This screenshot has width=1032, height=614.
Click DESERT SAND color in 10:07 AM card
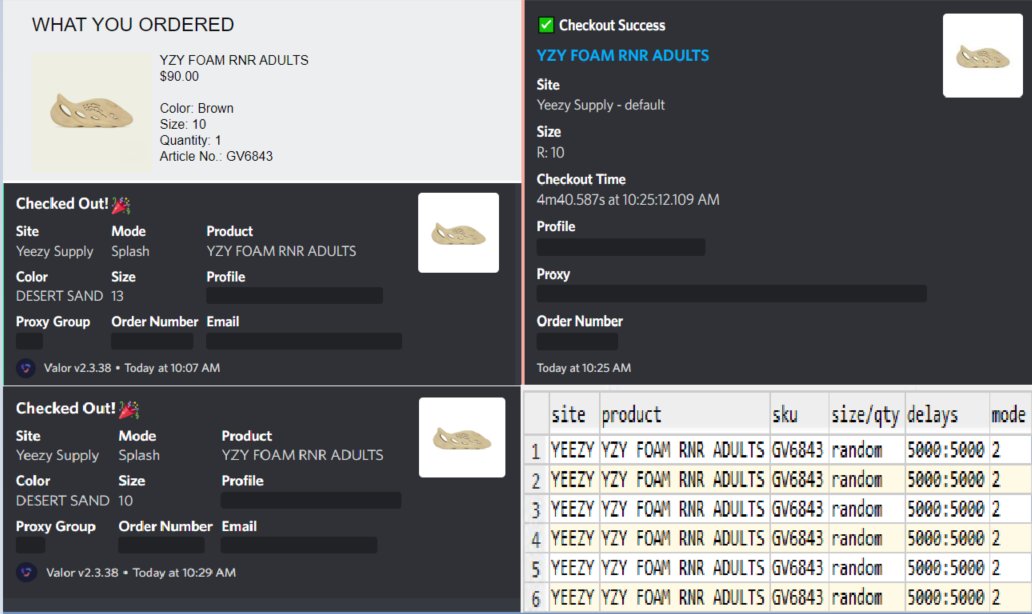(59, 296)
